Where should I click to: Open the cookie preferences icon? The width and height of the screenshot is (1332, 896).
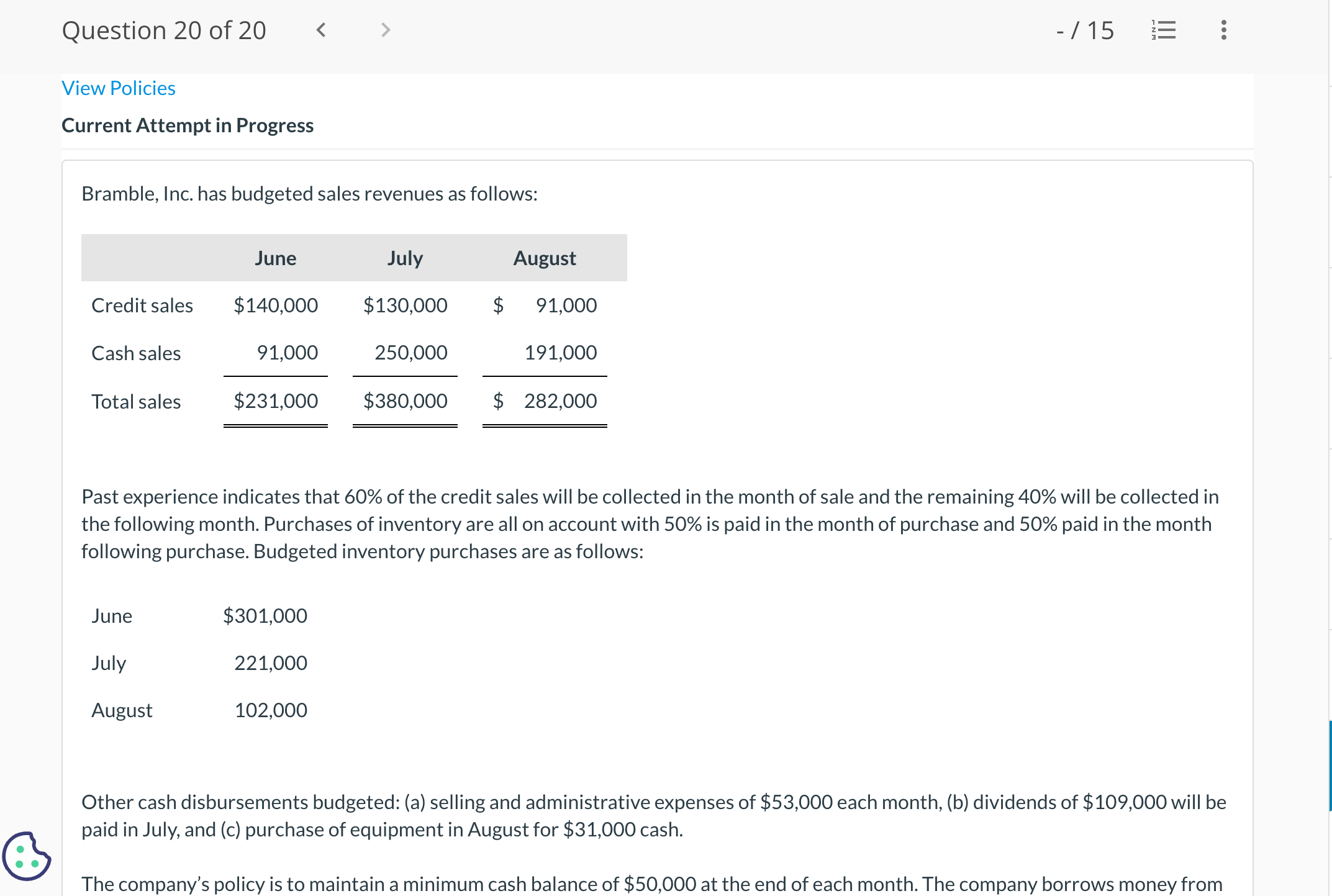click(x=26, y=856)
